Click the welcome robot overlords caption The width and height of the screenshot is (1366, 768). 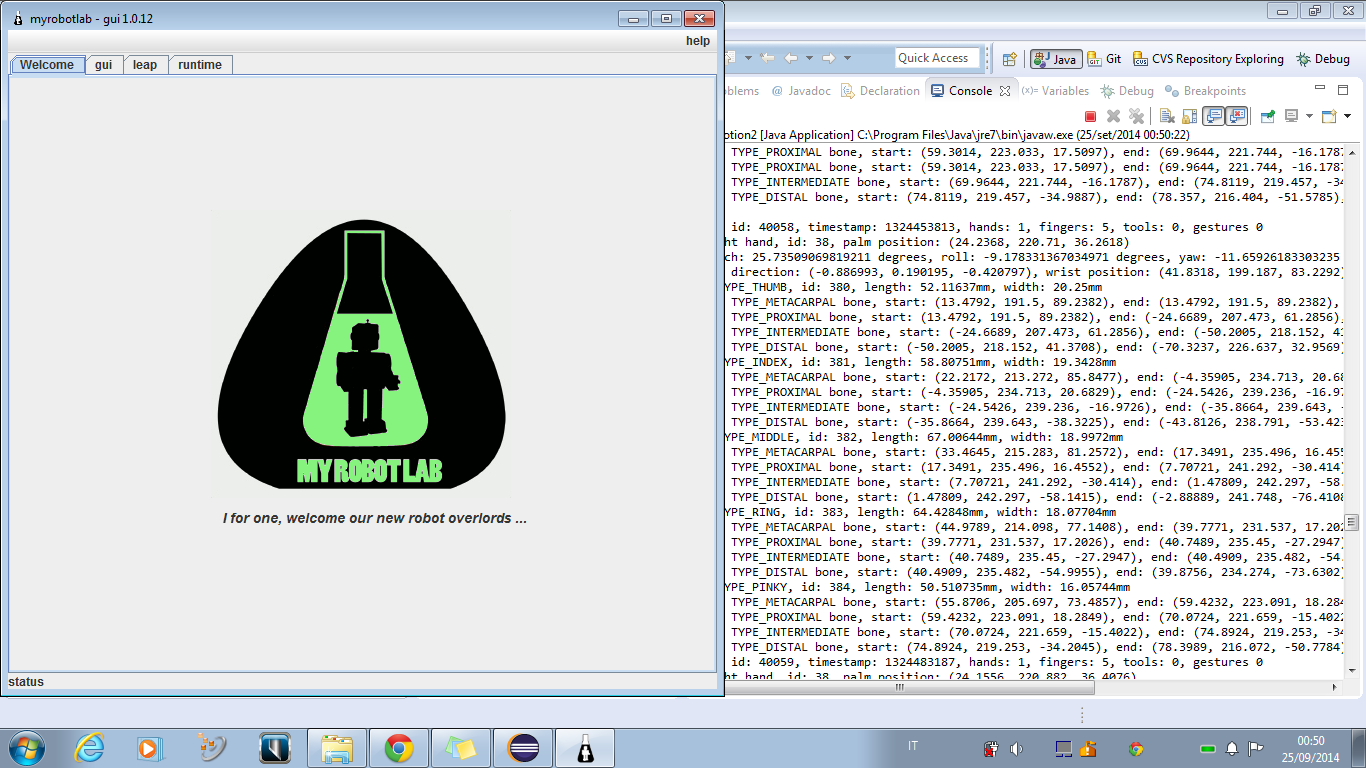click(375, 519)
